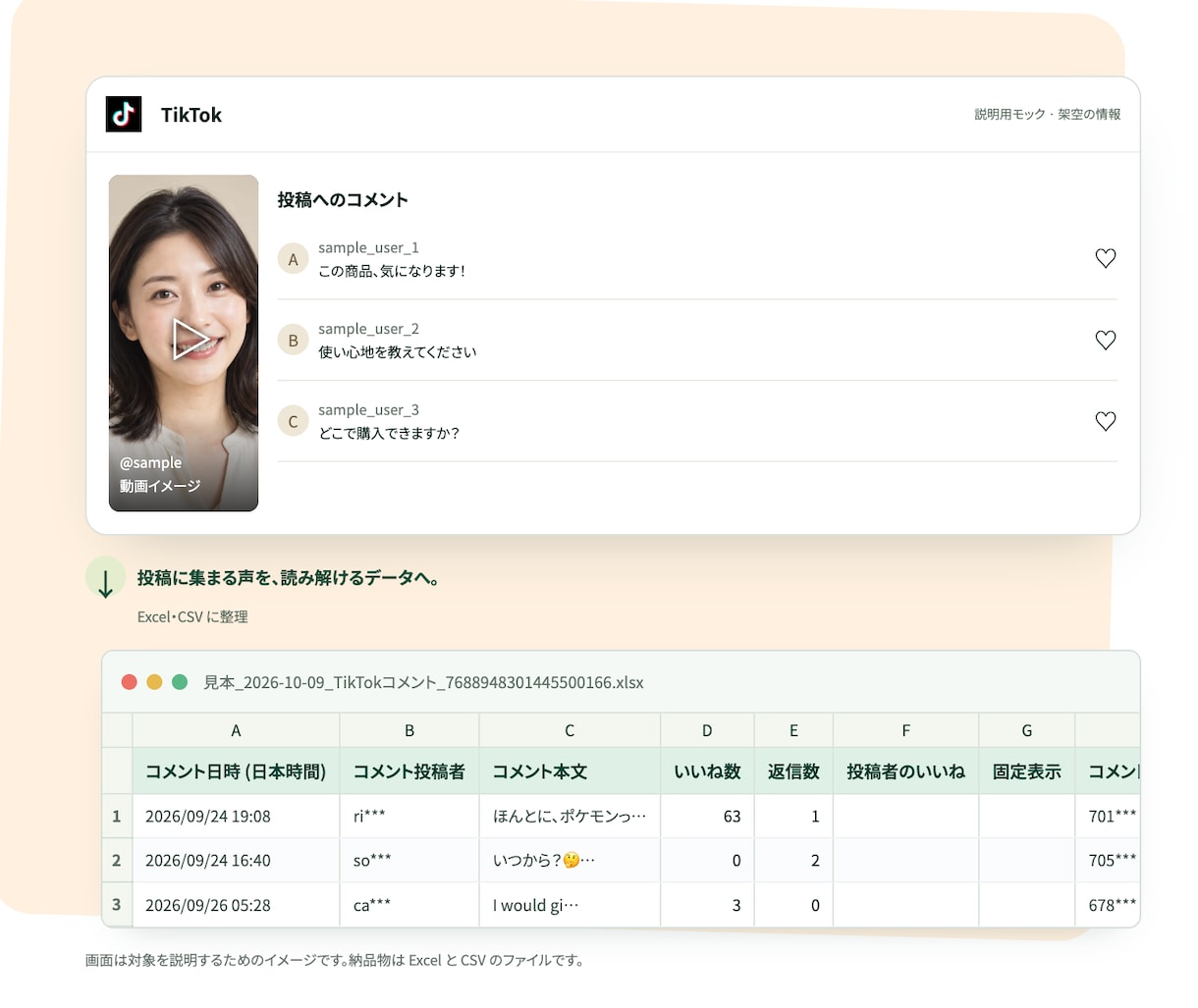Select cell 2026/09/24 16:40
The height and width of the screenshot is (1008, 1198).
coord(236,860)
